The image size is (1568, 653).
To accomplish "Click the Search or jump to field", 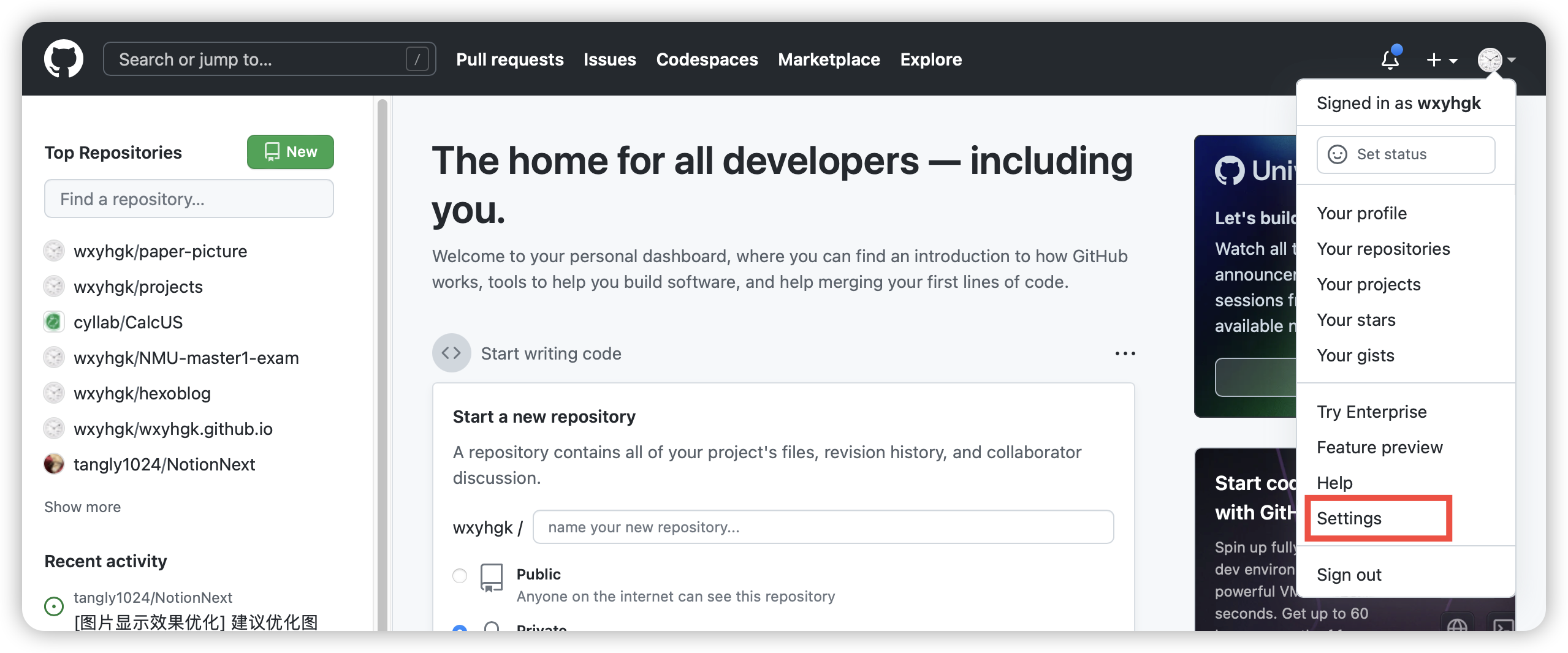I will pyautogui.click(x=270, y=59).
